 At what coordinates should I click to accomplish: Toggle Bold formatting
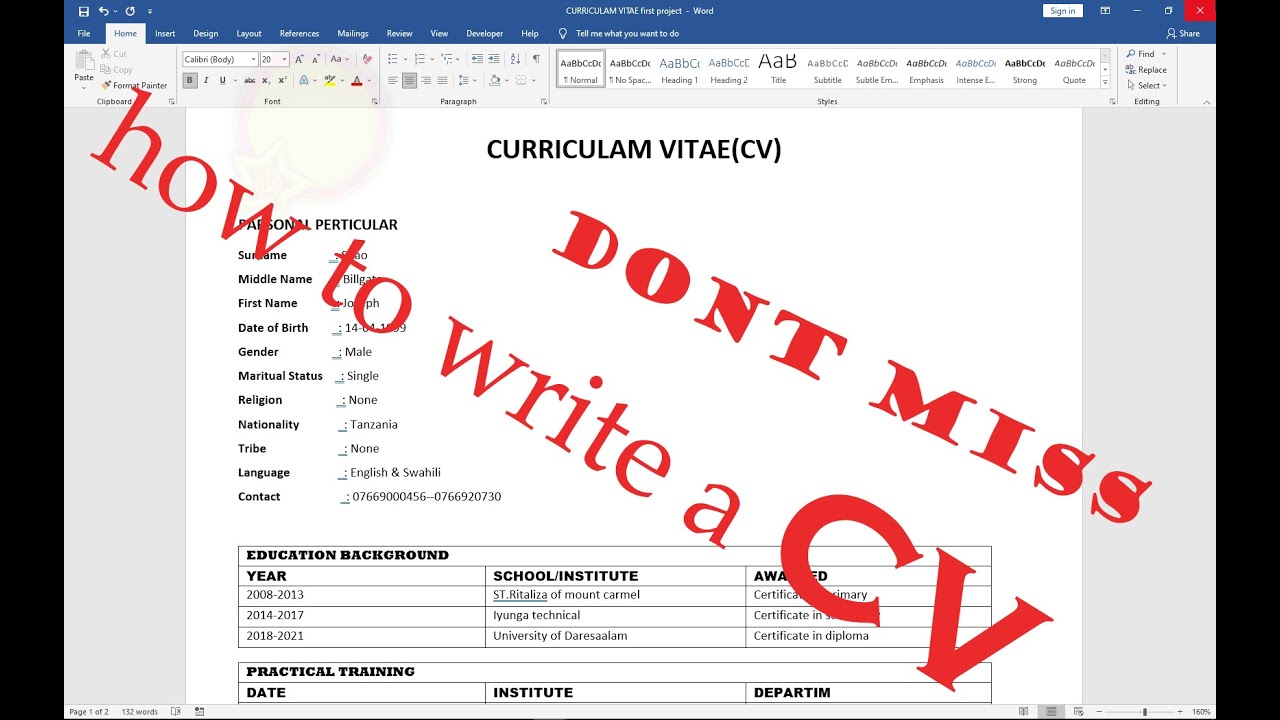tap(190, 80)
